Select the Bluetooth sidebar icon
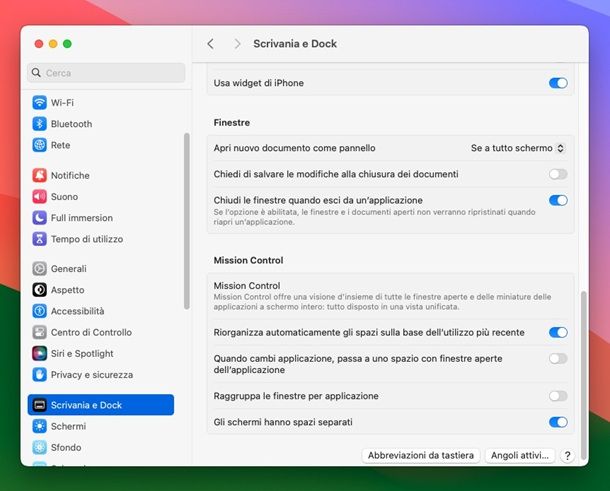This screenshot has height=491, width=610. click(x=39, y=124)
